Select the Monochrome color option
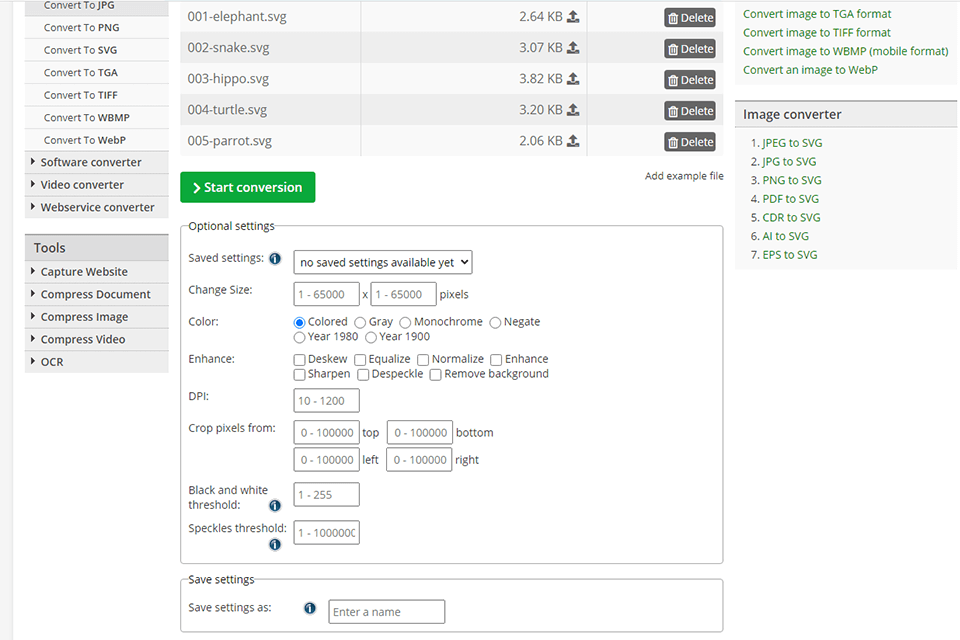960x640 pixels. 405,322
